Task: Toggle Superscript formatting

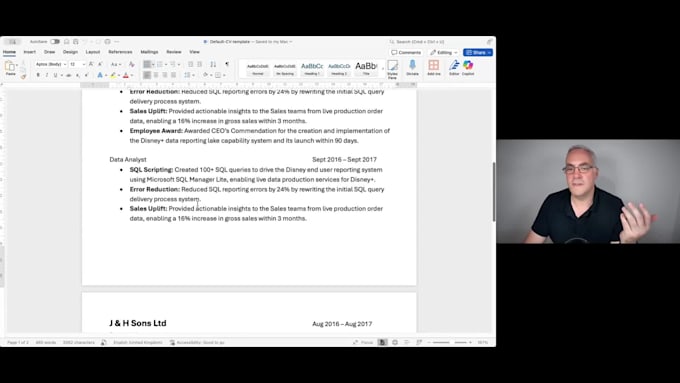Action: click(x=87, y=75)
